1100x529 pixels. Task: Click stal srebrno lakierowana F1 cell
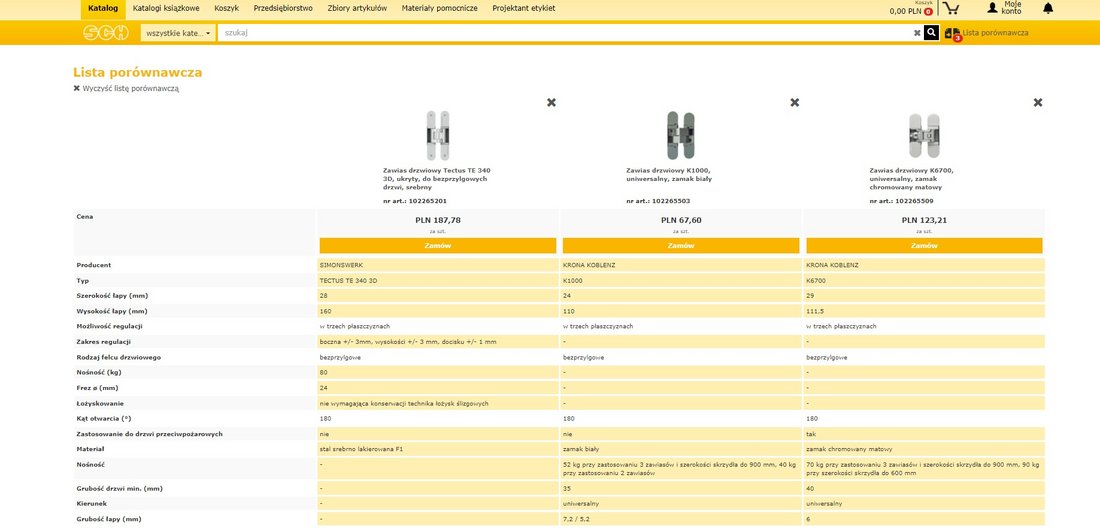(438, 449)
